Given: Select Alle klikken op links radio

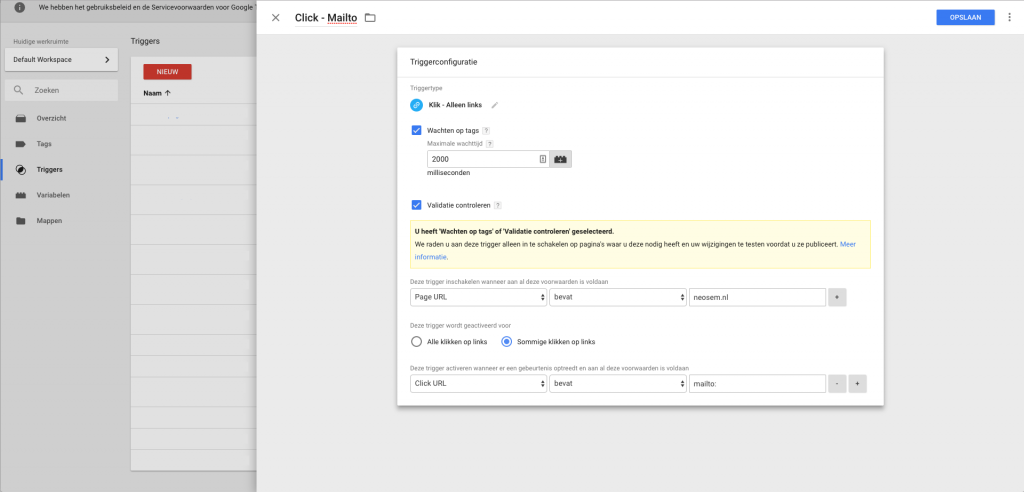Looking at the screenshot, I should point(416,341).
